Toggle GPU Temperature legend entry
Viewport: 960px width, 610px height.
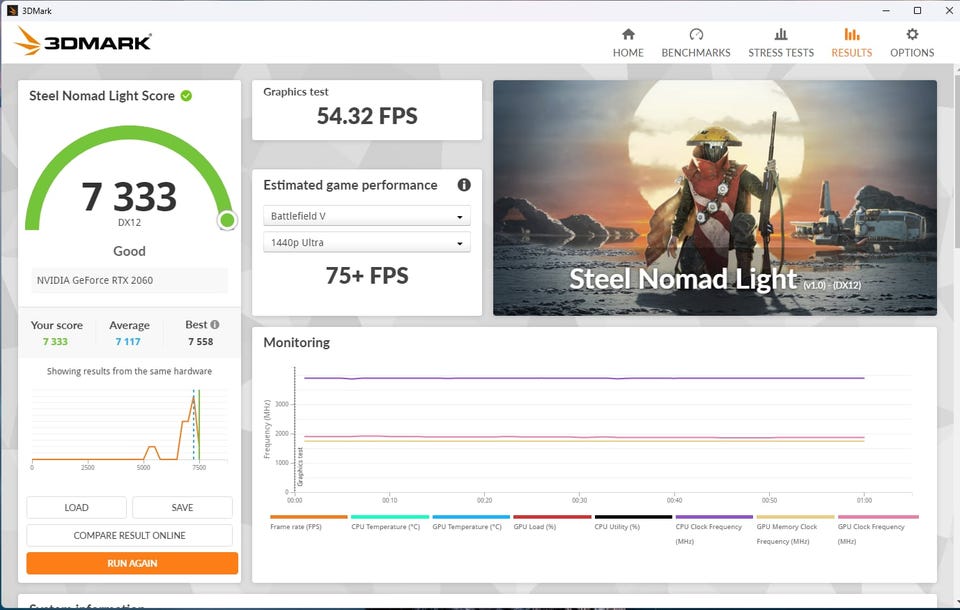coord(470,522)
